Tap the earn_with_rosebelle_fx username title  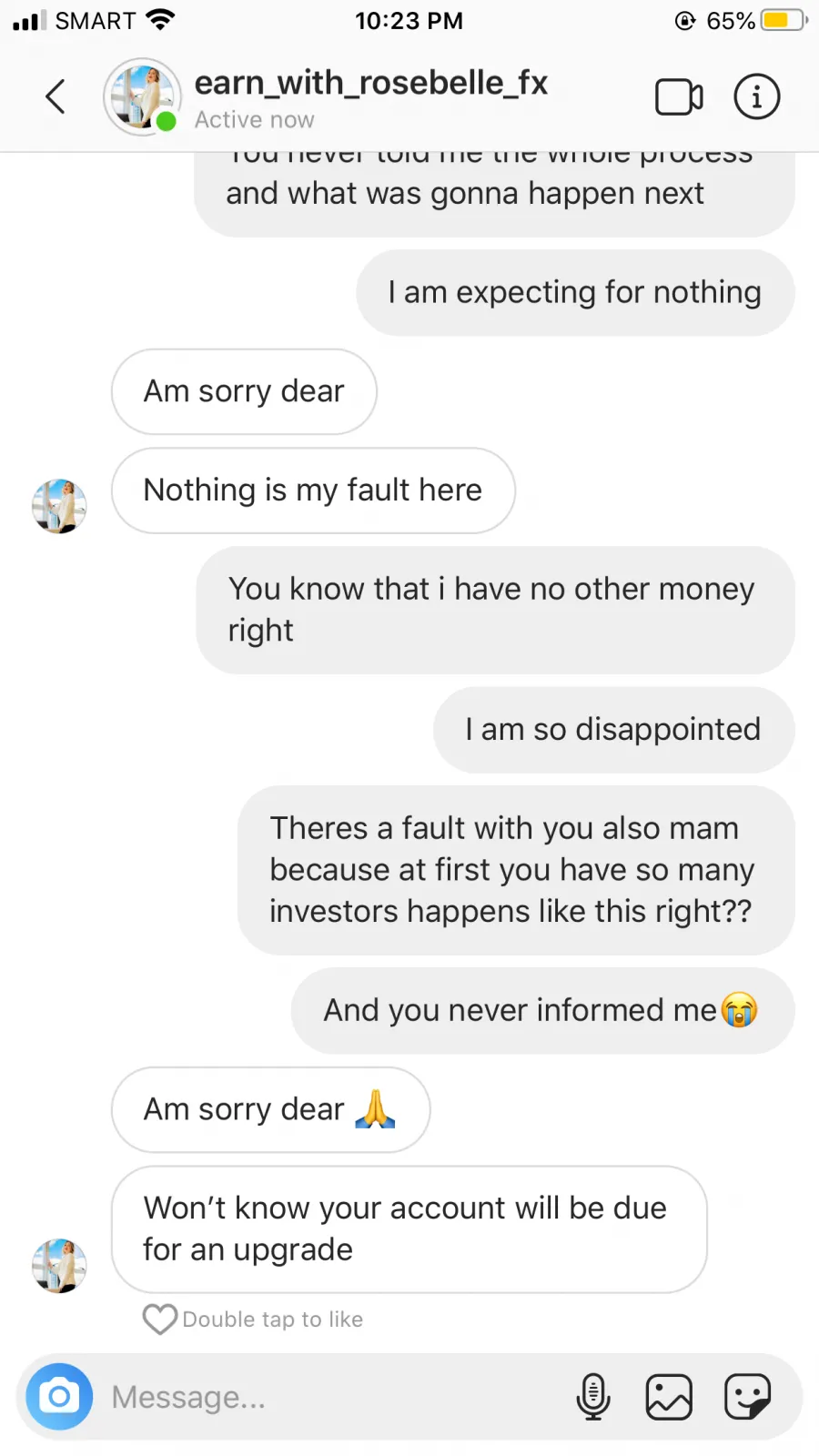click(x=371, y=84)
